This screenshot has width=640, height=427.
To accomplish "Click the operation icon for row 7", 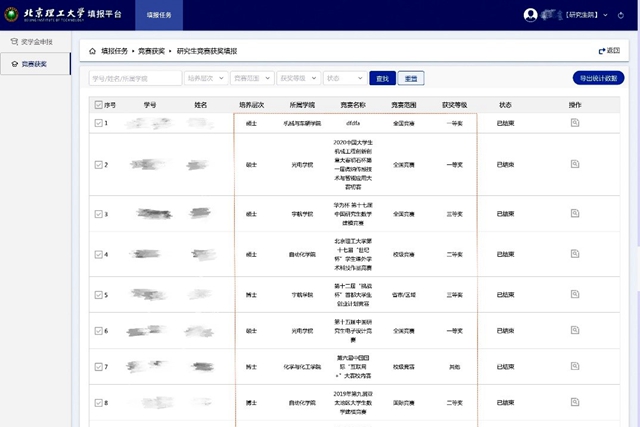I will [x=575, y=366].
